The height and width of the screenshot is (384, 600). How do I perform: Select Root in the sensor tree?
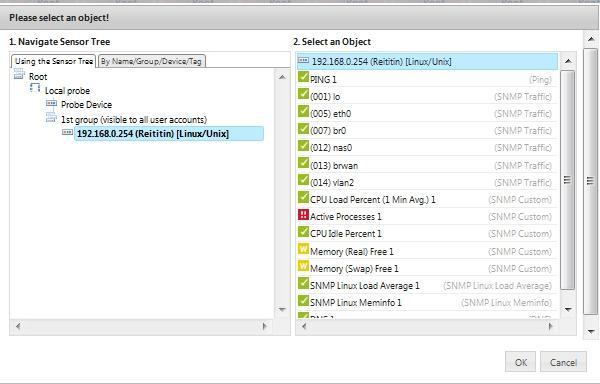coord(38,76)
